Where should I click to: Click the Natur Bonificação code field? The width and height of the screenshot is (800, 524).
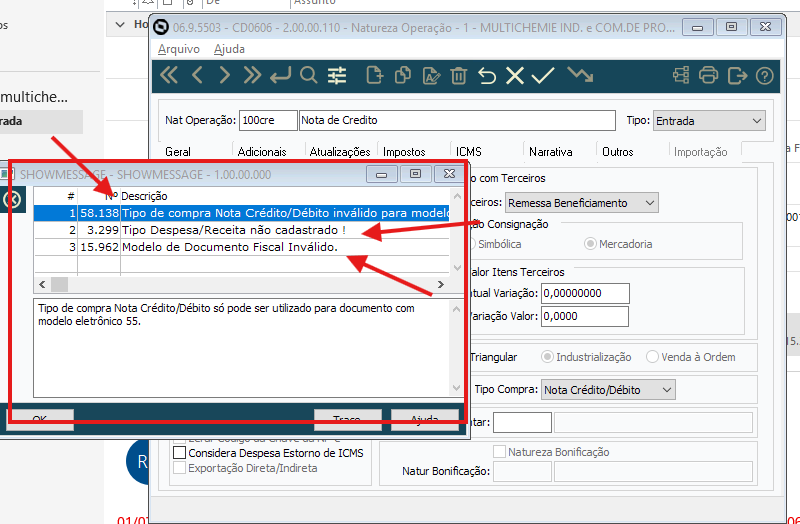522,471
